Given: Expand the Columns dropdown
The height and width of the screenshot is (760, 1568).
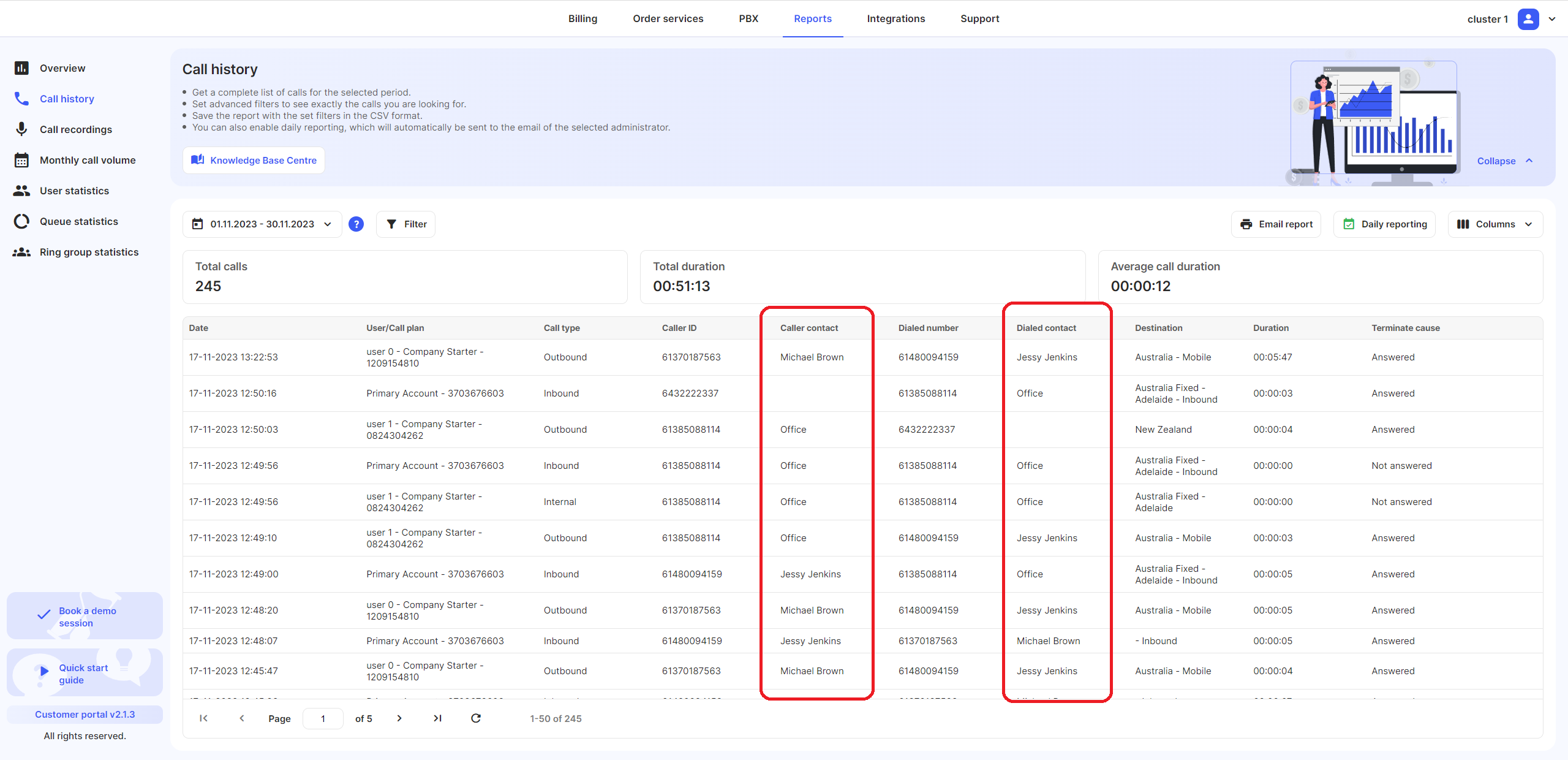Looking at the screenshot, I should 1495,224.
